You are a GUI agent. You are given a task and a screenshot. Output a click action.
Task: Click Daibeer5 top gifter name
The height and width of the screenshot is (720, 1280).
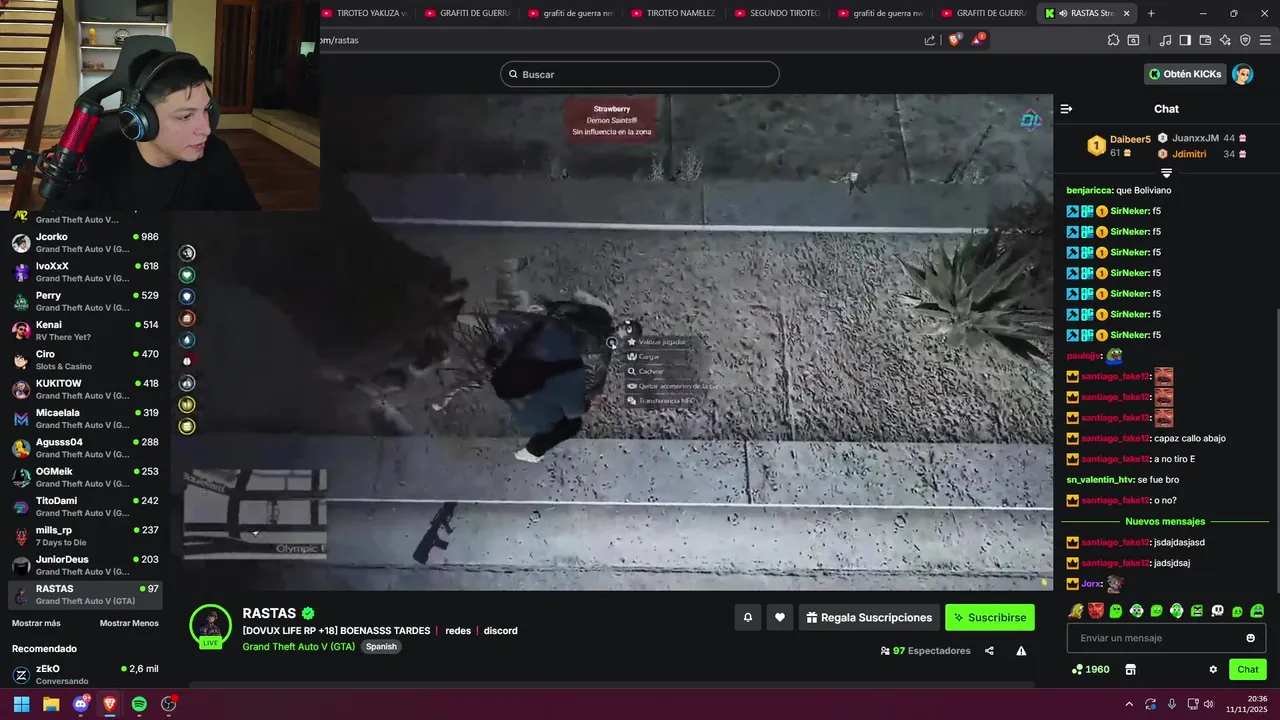pos(1130,139)
